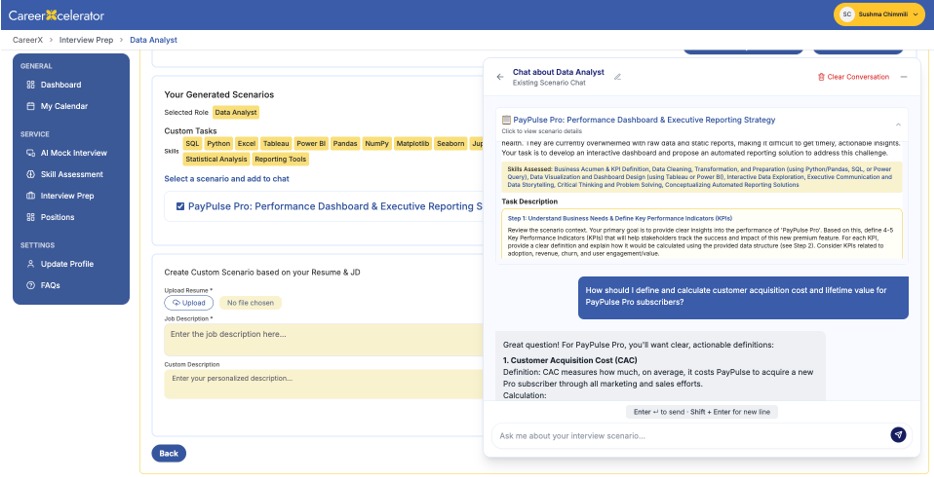Screen dimensions: 934x477
Task: Click Select a scenario and add to chat
Action: [x=227, y=179]
